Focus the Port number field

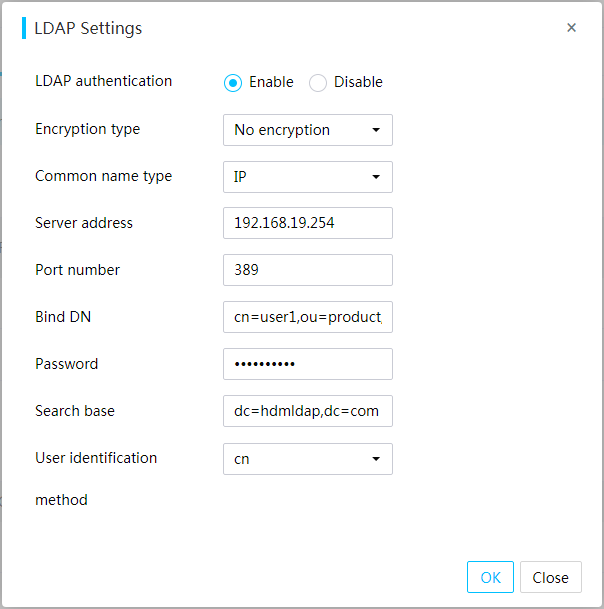point(308,270)
